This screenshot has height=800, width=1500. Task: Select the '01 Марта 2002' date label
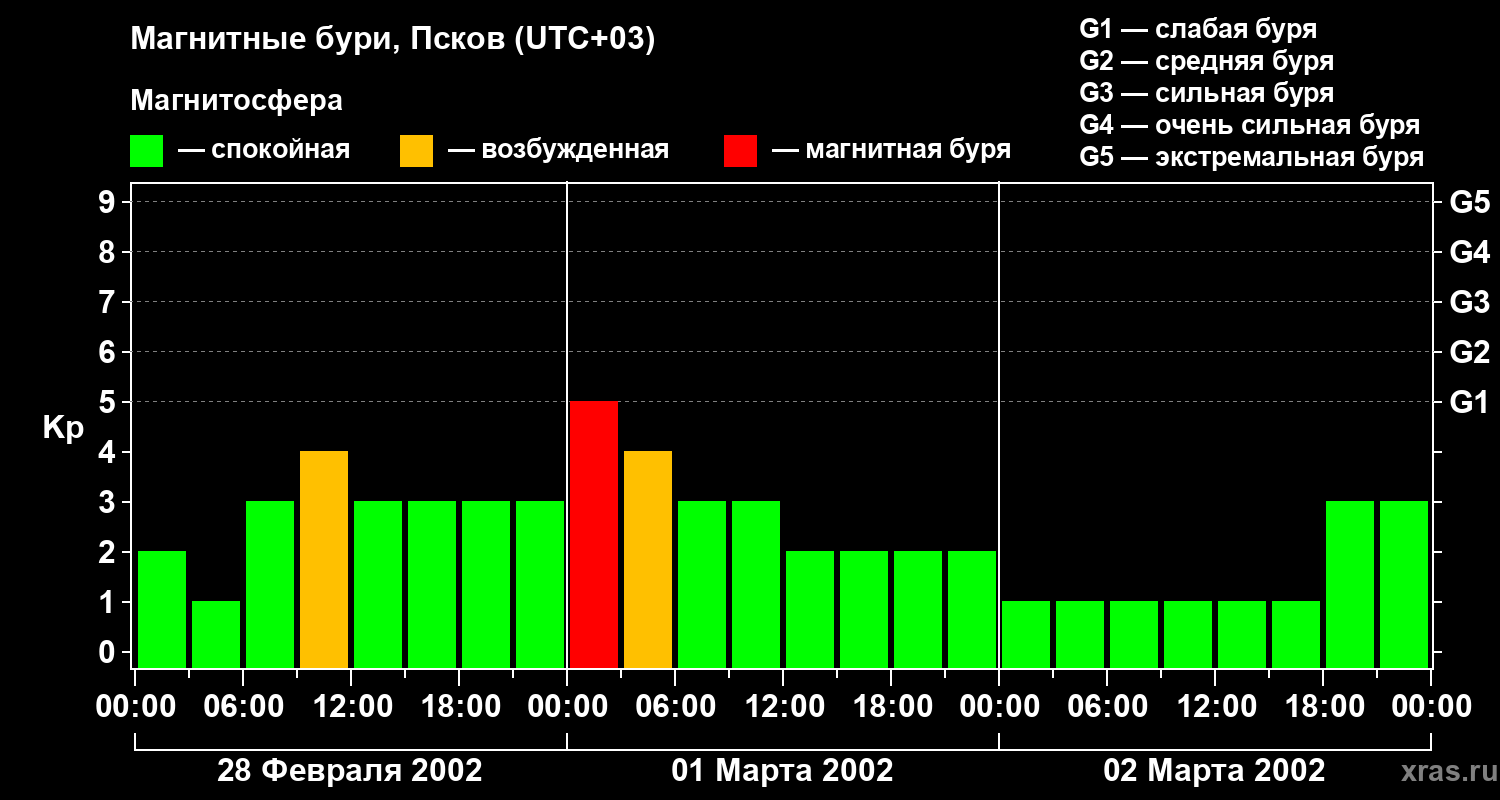[782, 771]
